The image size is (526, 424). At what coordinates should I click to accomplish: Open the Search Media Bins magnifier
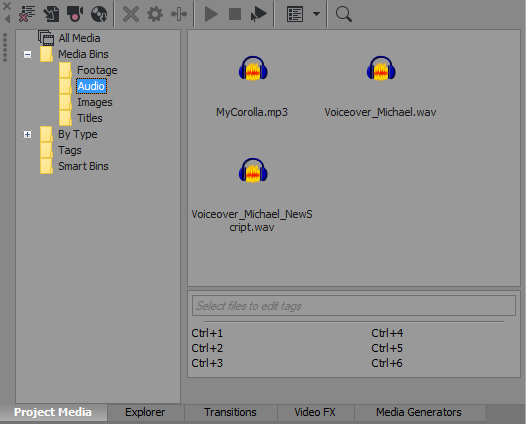tap(344, 14)
